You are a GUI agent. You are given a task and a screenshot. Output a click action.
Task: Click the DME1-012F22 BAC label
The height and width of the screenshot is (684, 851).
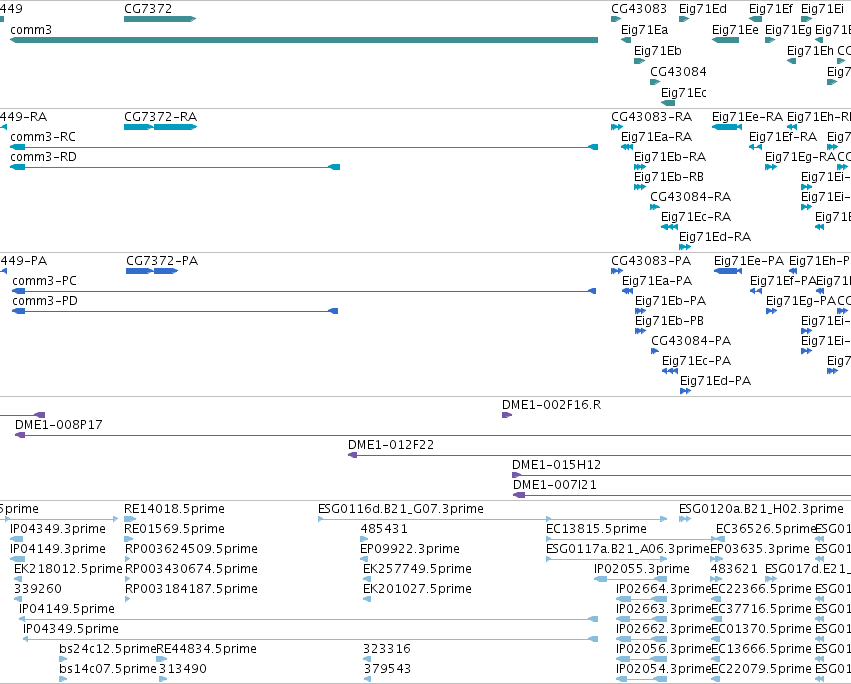(x=391, y=445)
